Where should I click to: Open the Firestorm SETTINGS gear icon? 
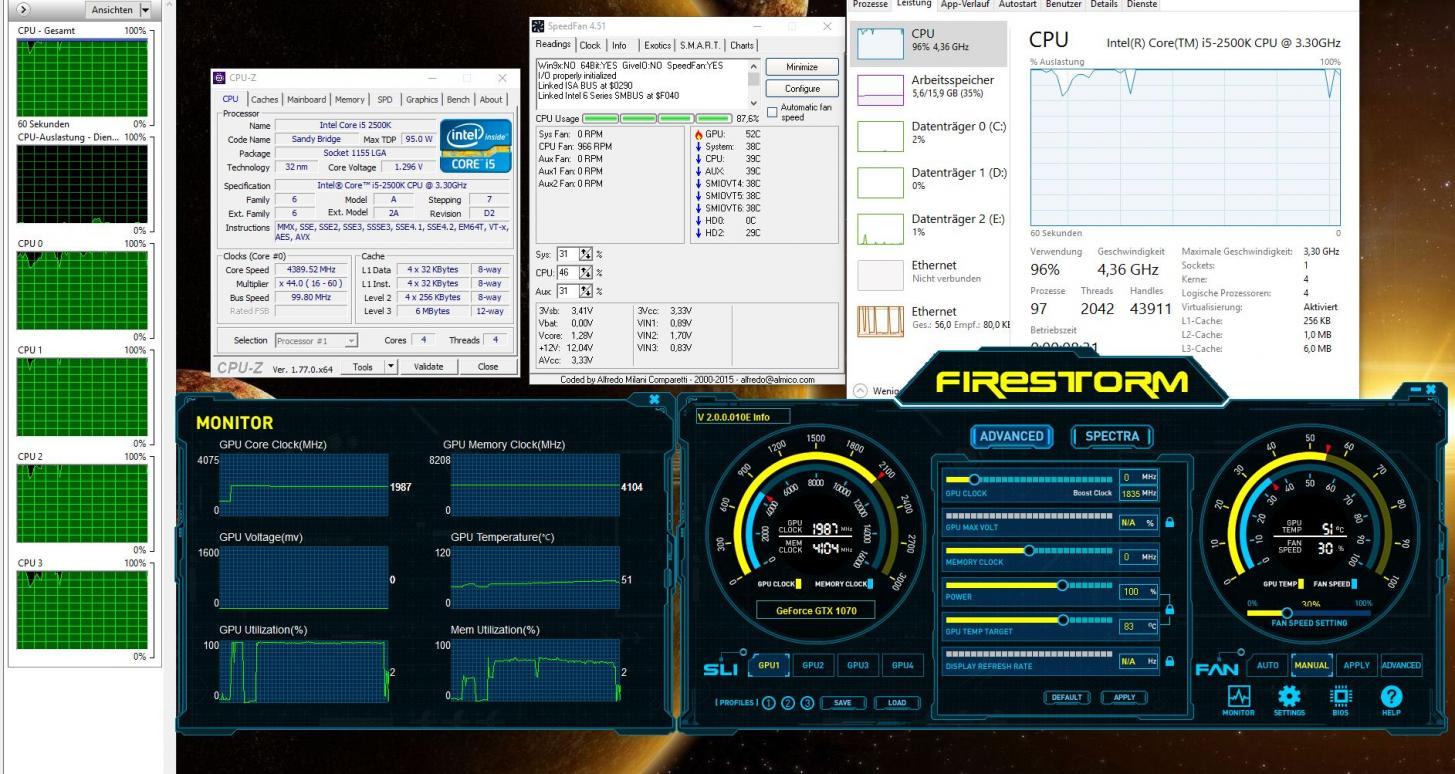tap(1290, 697)
